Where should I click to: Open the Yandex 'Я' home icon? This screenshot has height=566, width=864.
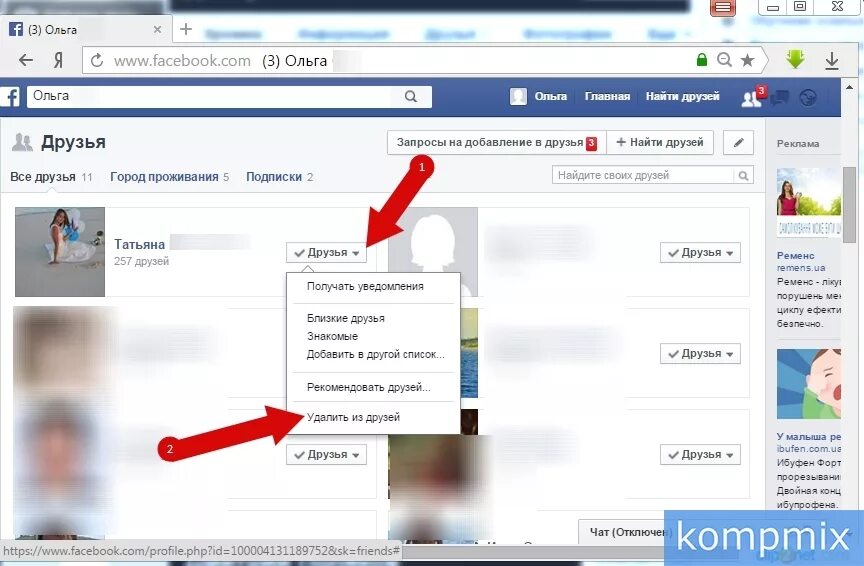(58, 60)
